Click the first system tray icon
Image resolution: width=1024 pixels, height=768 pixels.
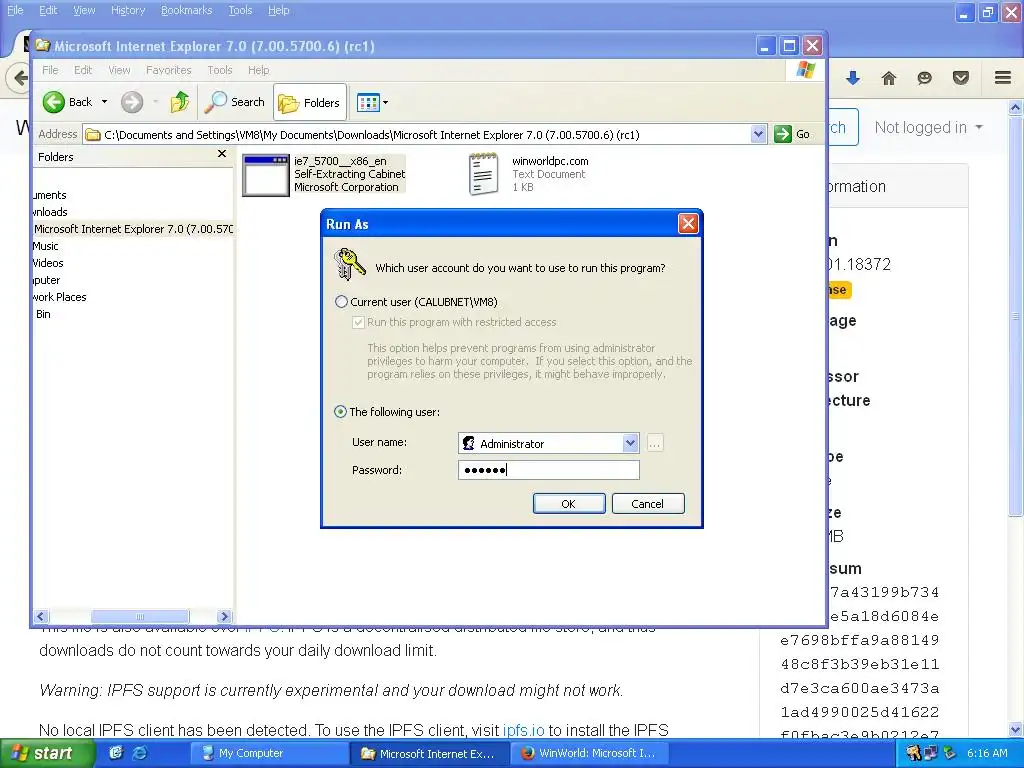tap(914, 754)
